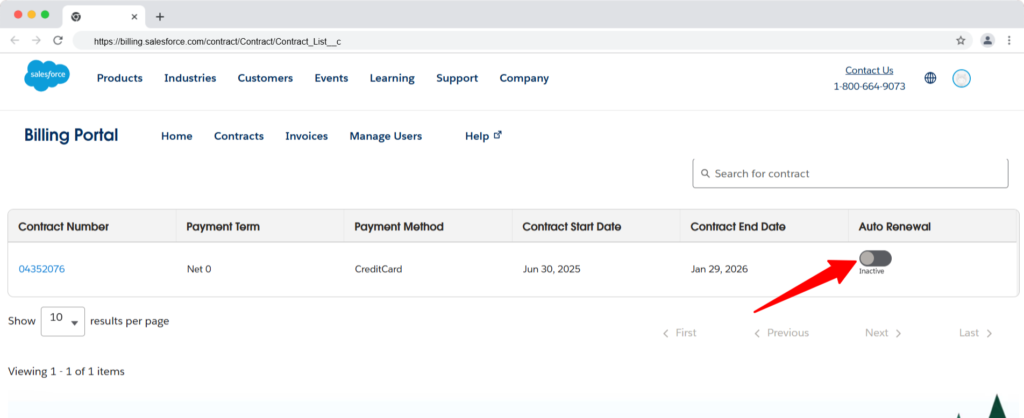Image resolution: width=1024 pixels, height=418 pixels.
Task: Open the Industries menu
Action: tap(190, 78)
